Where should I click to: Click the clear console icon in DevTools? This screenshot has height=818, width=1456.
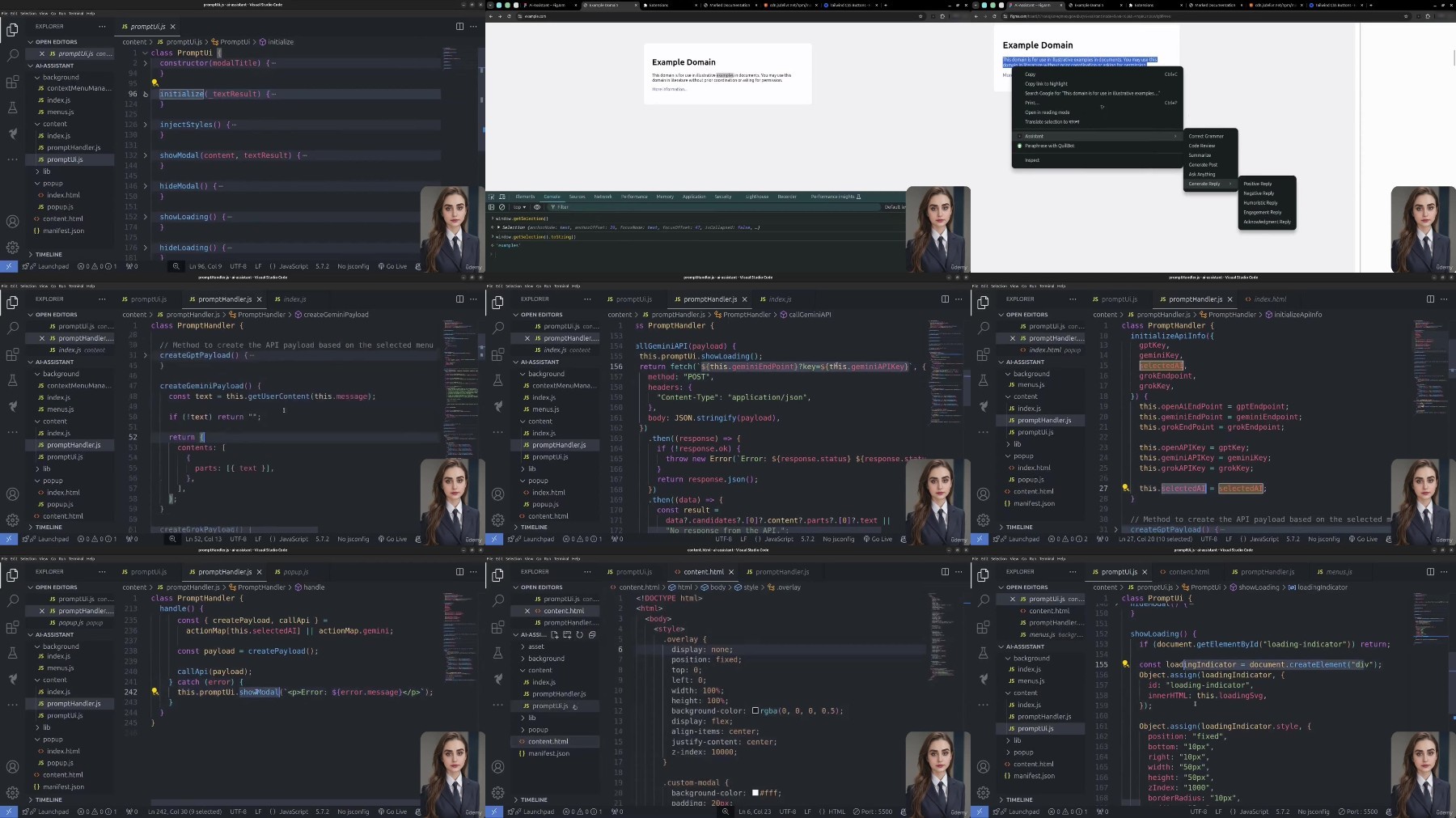(x=502, y=207)
